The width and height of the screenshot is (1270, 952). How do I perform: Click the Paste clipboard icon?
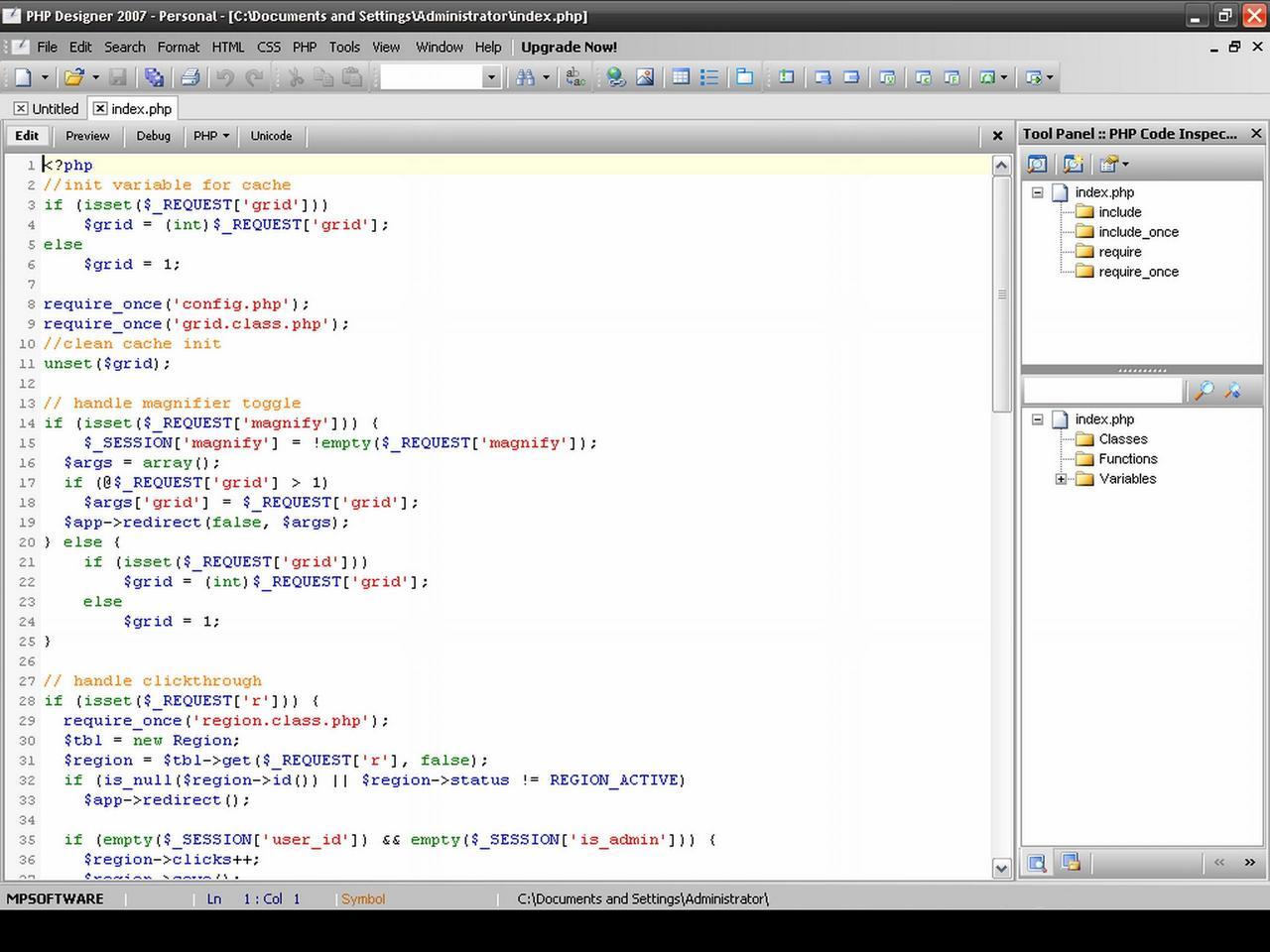tap(352, 76)
